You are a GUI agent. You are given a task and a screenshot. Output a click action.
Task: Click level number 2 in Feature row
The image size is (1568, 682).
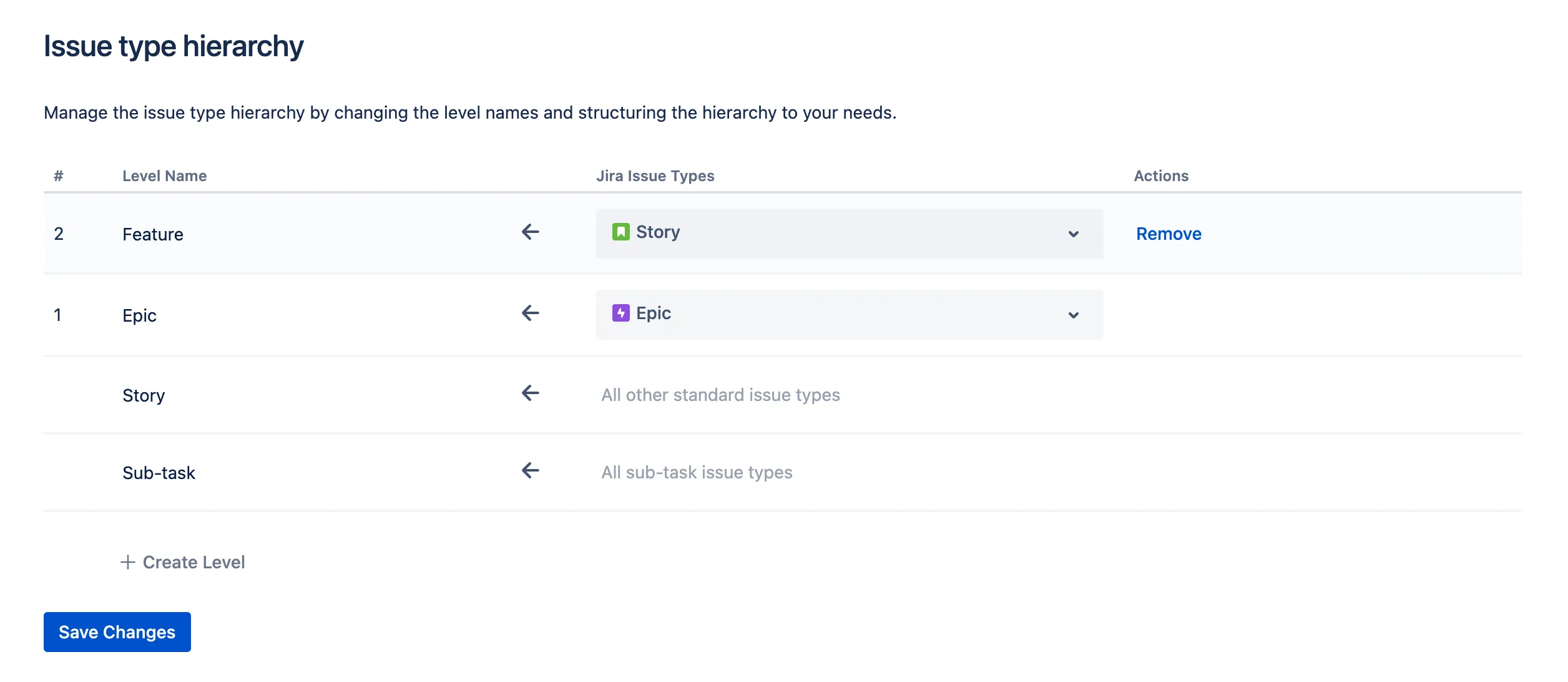59,234
